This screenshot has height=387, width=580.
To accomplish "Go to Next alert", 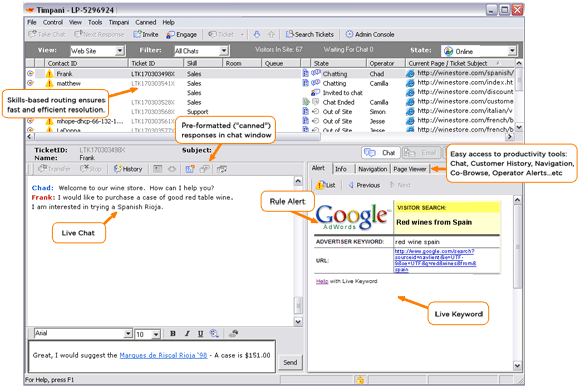I will (400, 185).
